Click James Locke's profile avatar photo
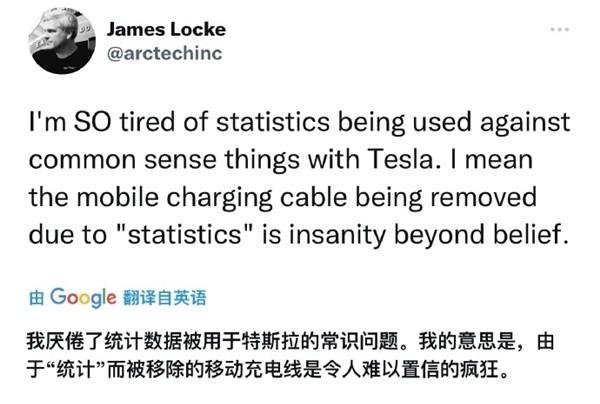The image size is (600, 404). coord(62,41)
